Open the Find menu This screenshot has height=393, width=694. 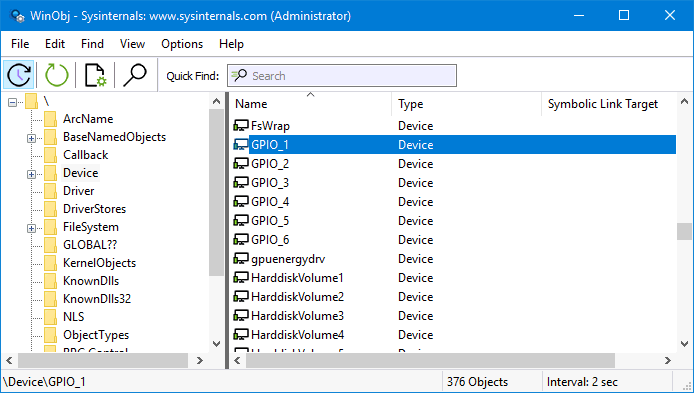point(92,44)
